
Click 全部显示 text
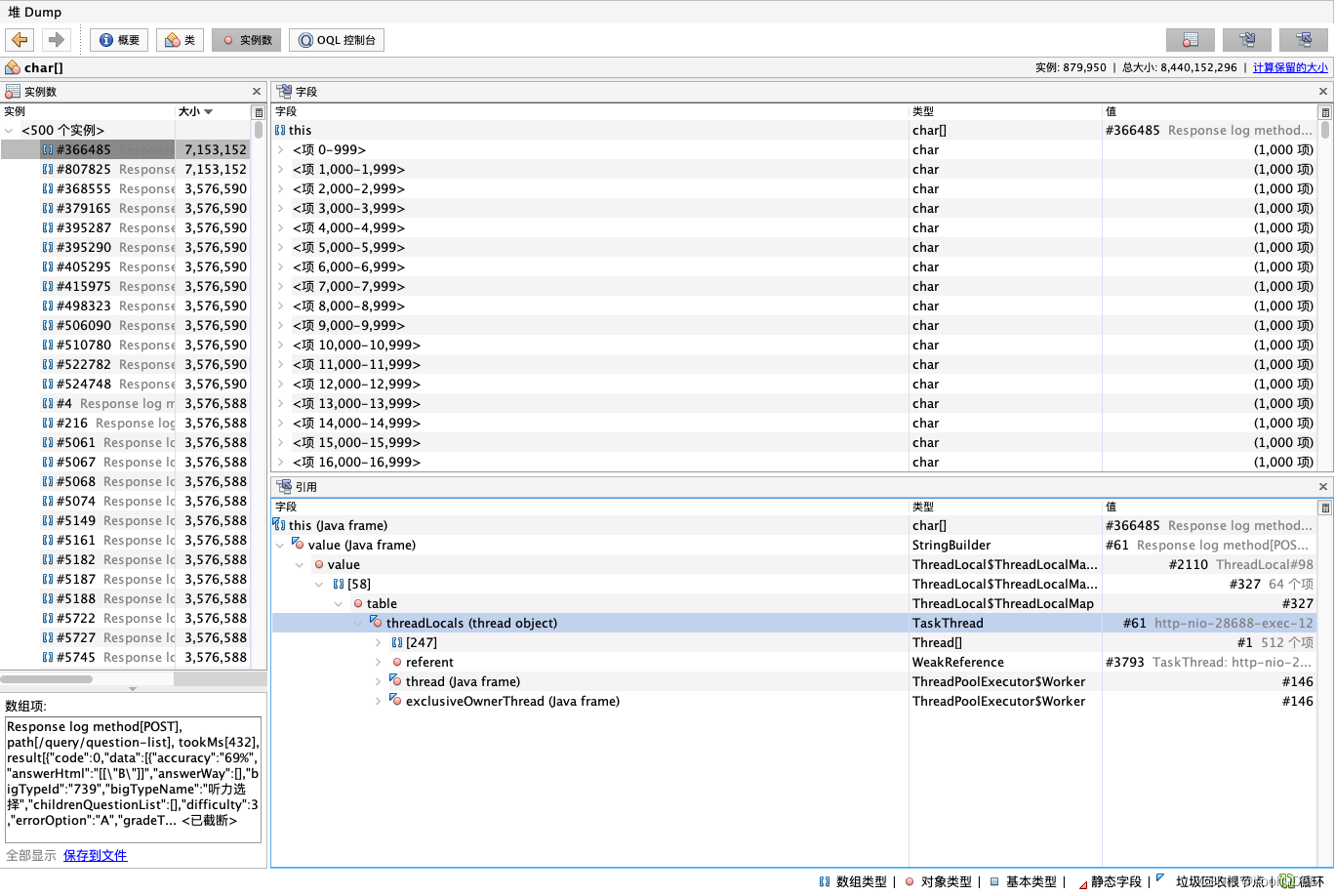pyautogui.click(x=31, y=855)
